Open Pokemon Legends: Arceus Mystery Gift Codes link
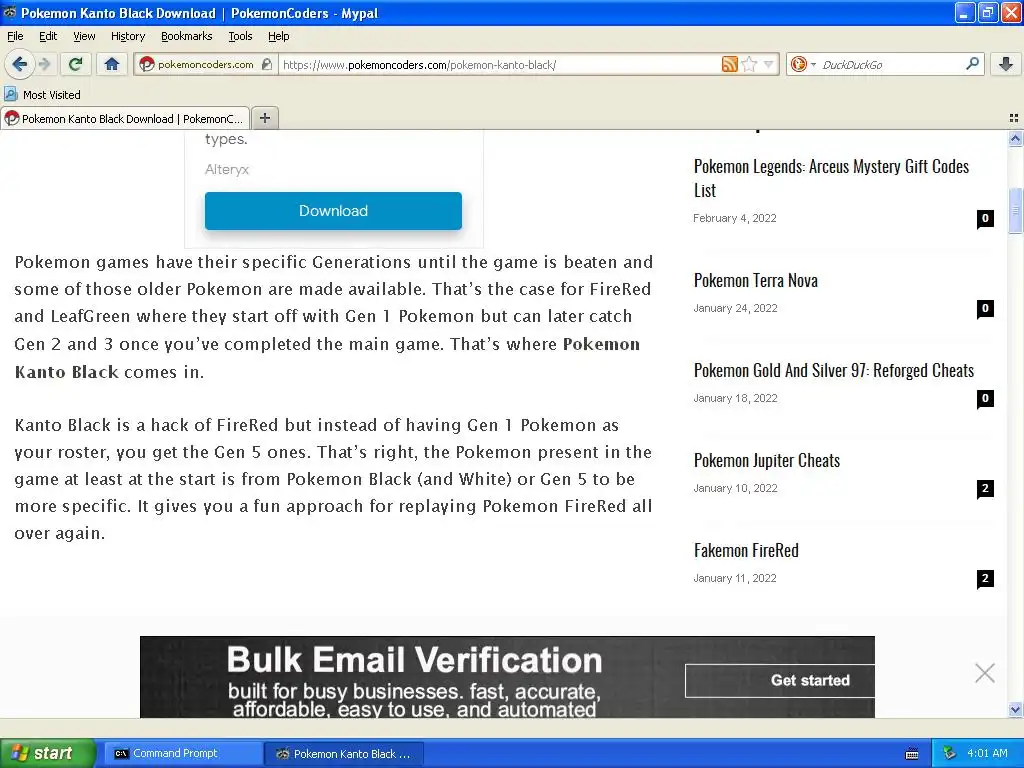The width and height of the screenshot is (1024, 768). (831, 178)
